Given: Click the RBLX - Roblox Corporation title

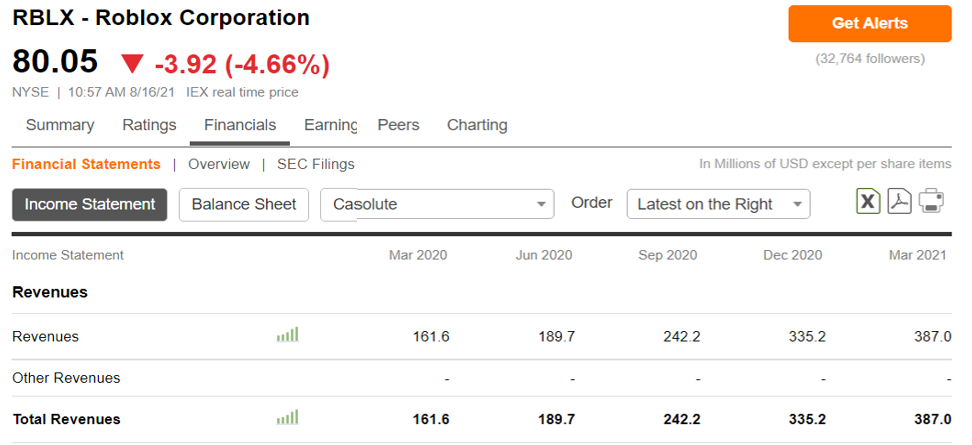Looking at the screenshot, I should pos(161,17).
